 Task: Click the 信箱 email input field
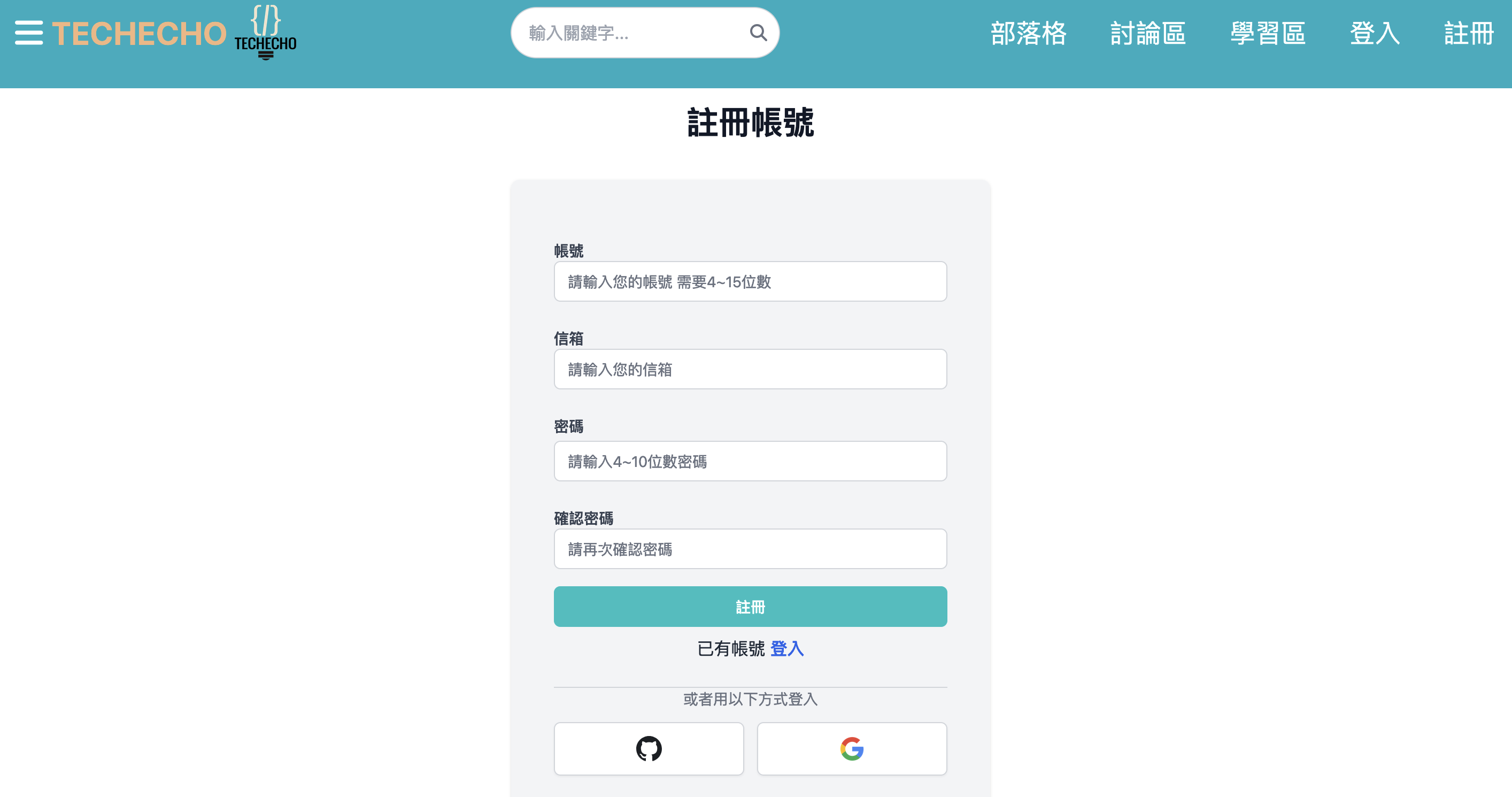click(750, 369)
